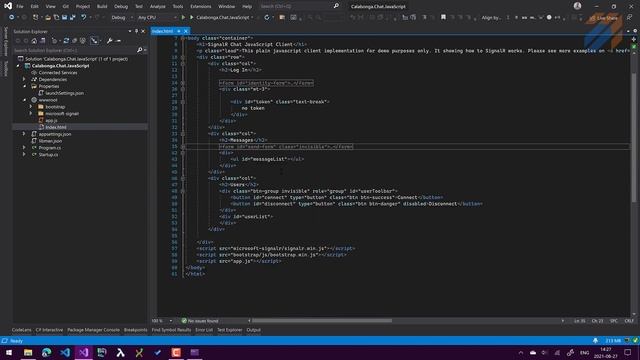640x360 pixels.
Task: Click the notifications bell in status bar
Action: pos(596,340)
